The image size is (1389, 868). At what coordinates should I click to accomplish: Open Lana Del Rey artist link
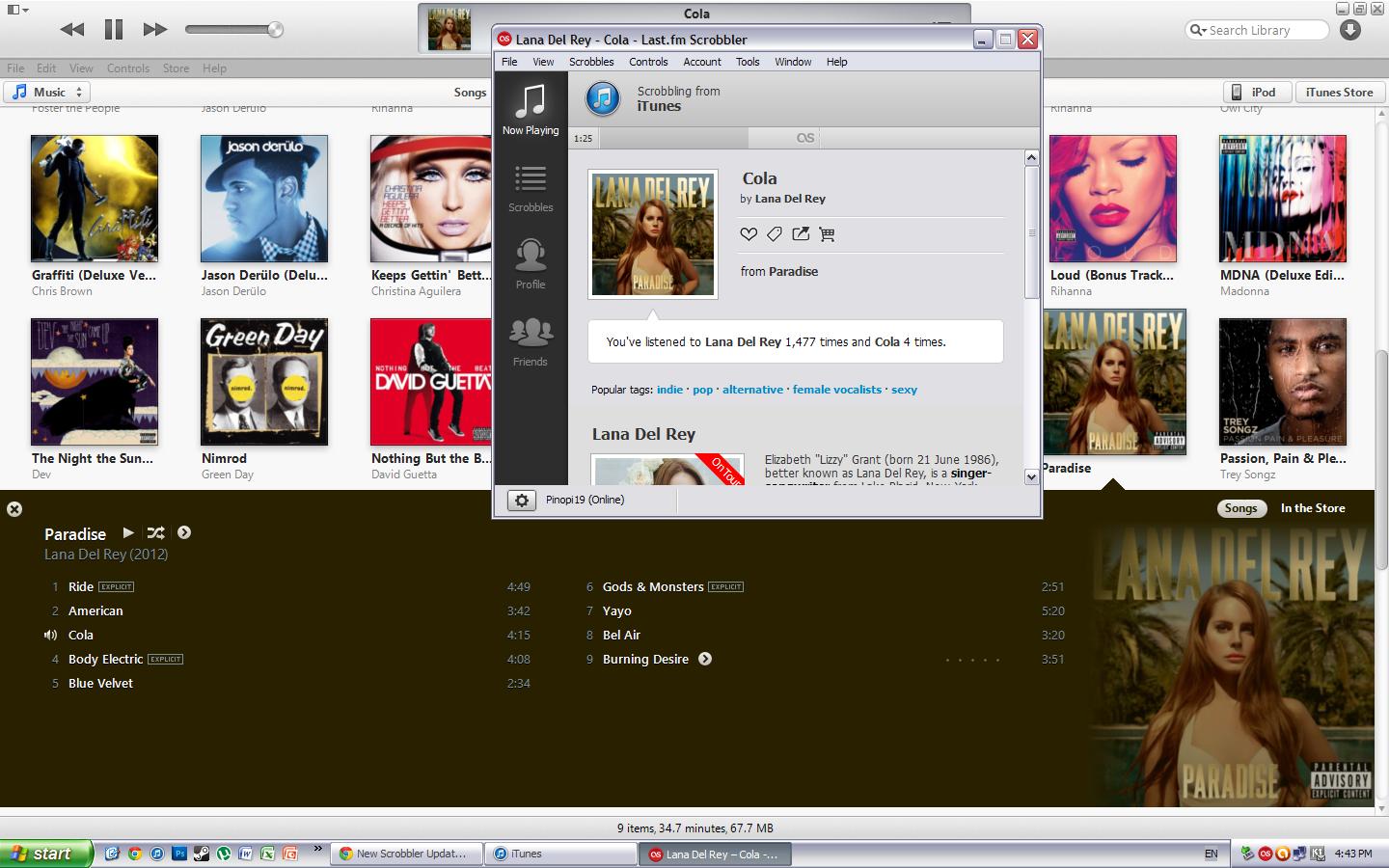pos(790,199)
